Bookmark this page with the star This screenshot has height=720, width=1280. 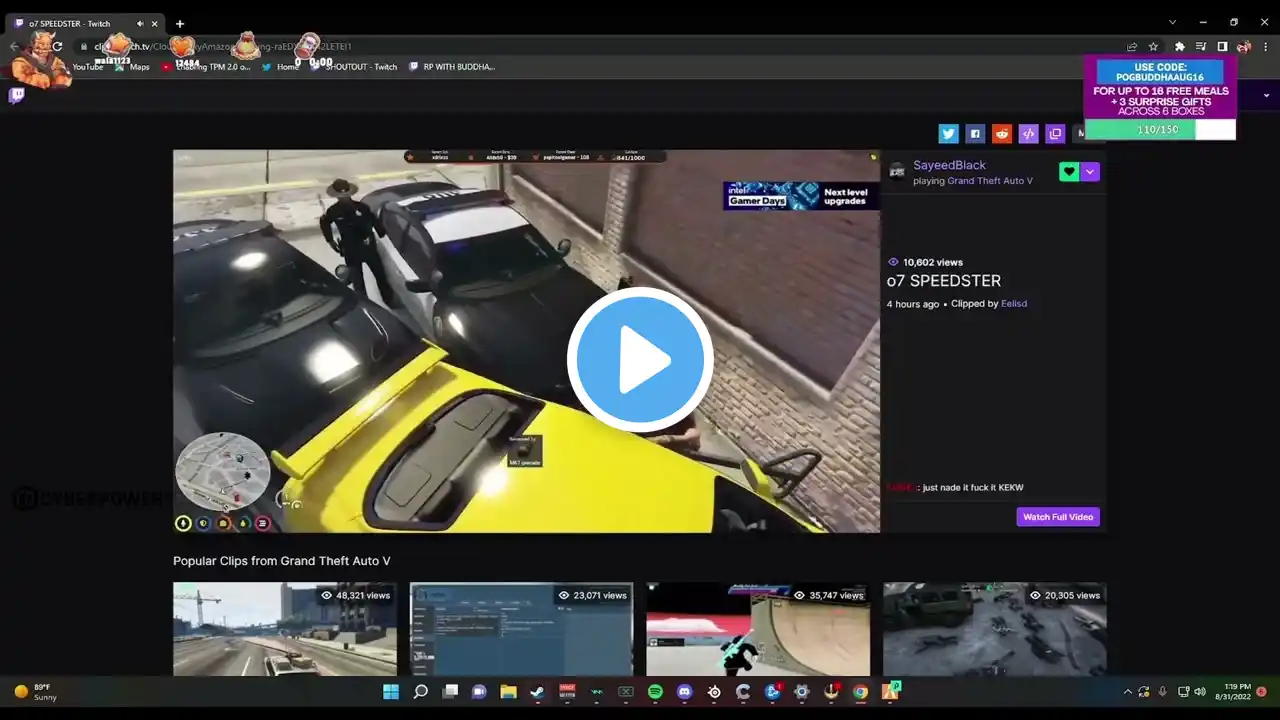pos(1154,46)
